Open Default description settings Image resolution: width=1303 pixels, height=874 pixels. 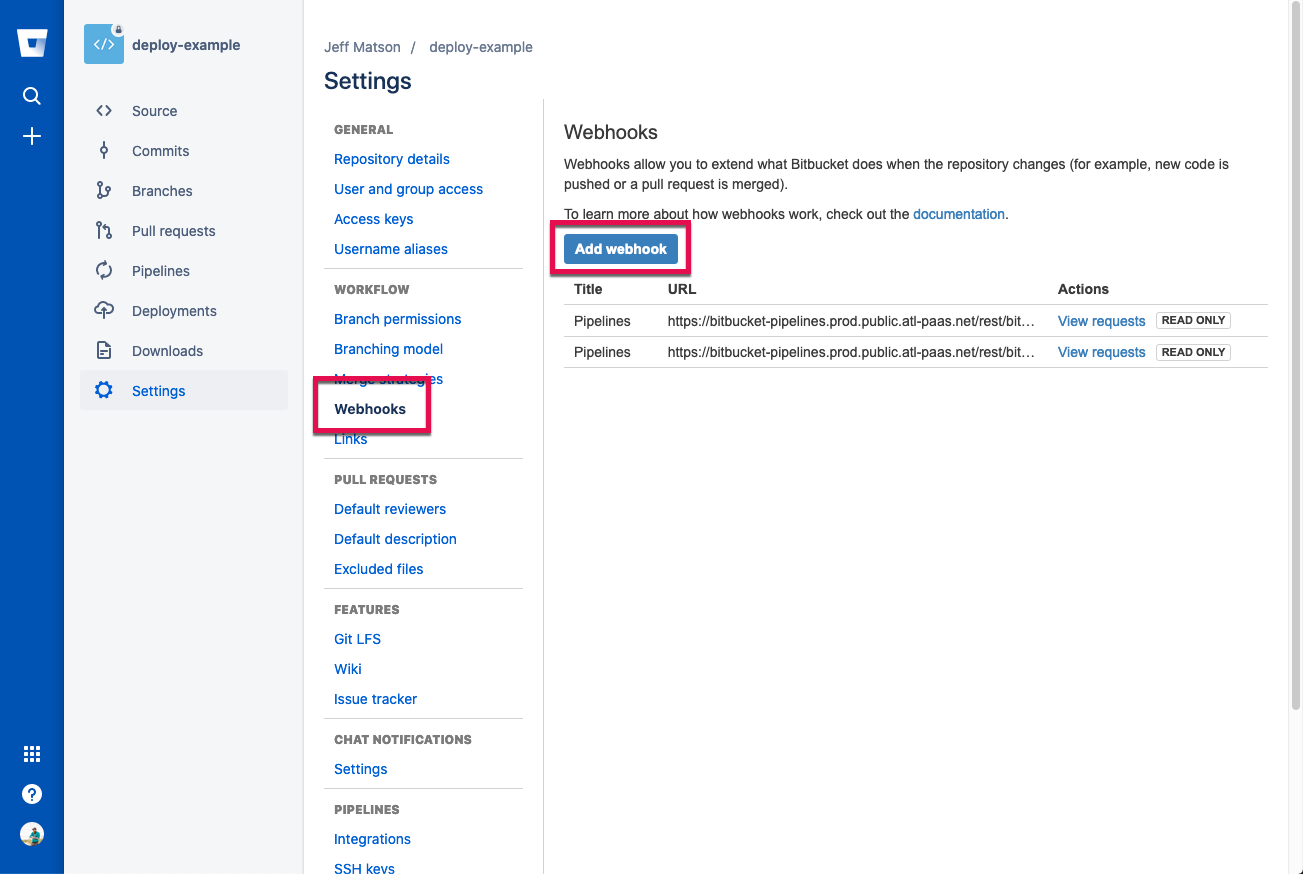[x=395, y=539]
